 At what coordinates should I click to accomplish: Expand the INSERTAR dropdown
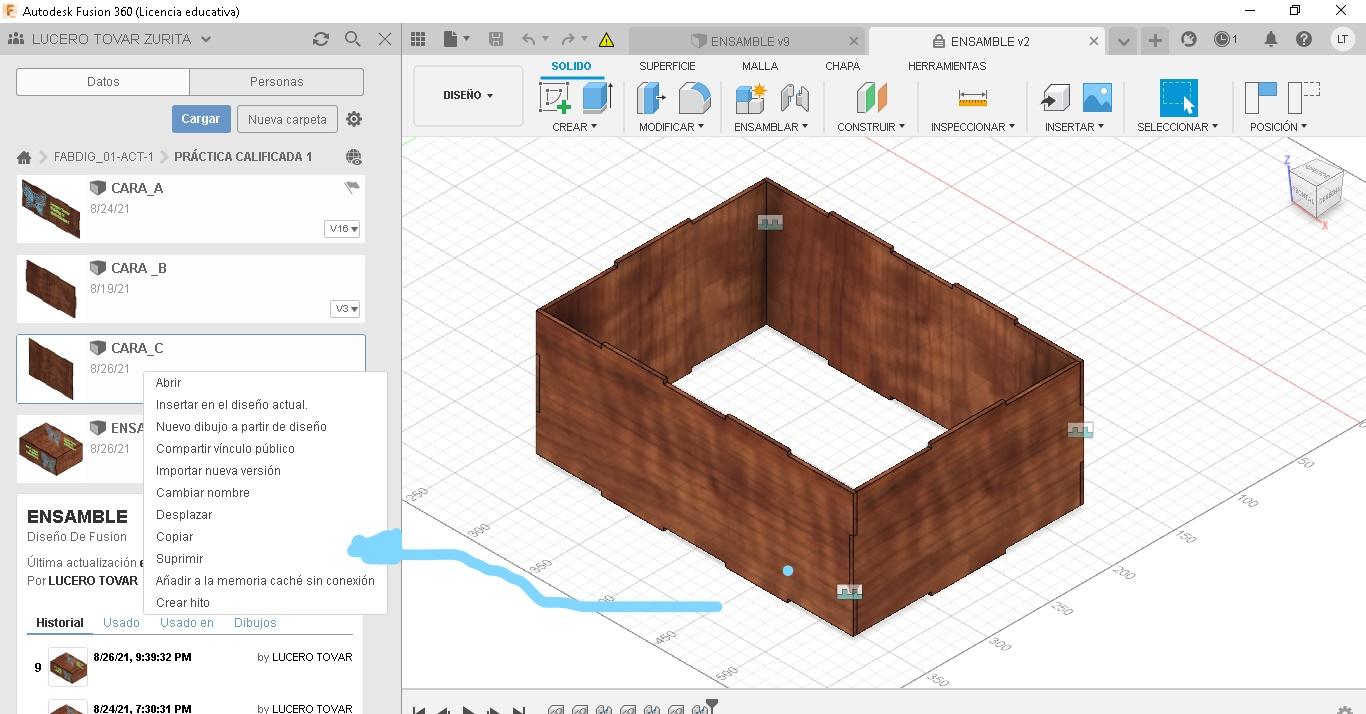(x=1074, y=127)
